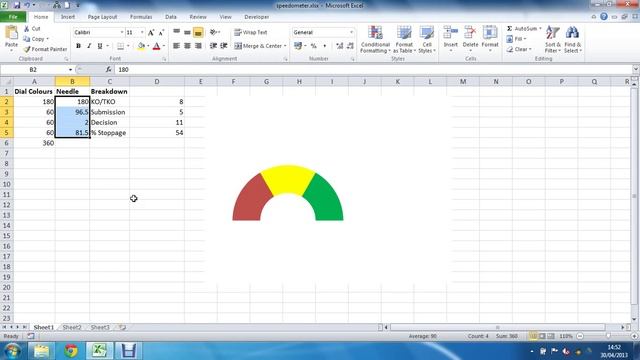Toggle underline formatting
Screen dimensions: 640x360
click(100, 46)
